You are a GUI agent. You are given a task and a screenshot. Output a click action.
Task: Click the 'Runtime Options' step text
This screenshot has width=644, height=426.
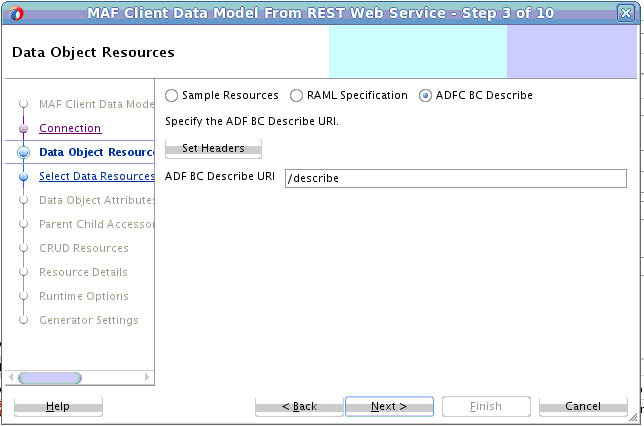(84, 296)
